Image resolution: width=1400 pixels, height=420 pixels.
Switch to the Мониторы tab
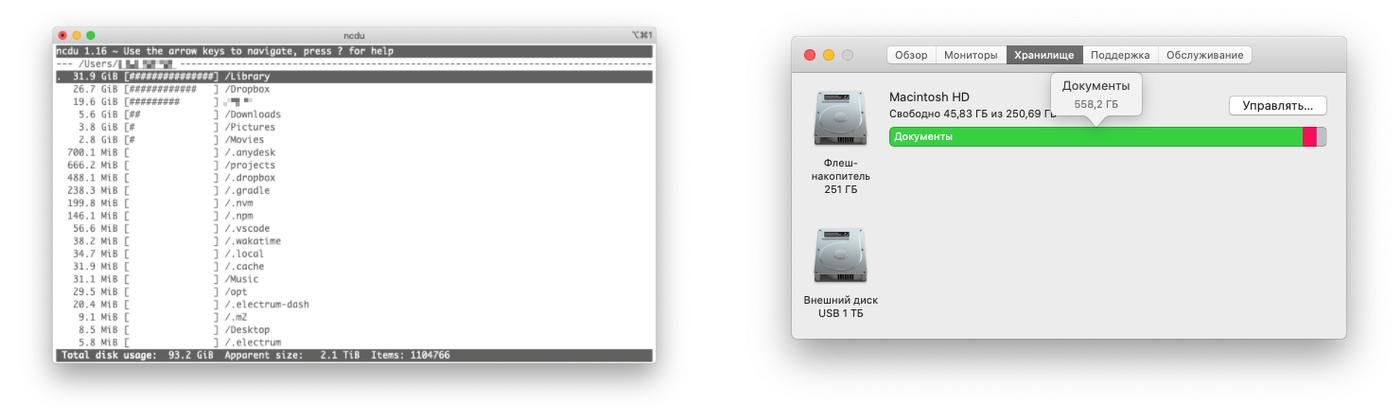[970, 55]
